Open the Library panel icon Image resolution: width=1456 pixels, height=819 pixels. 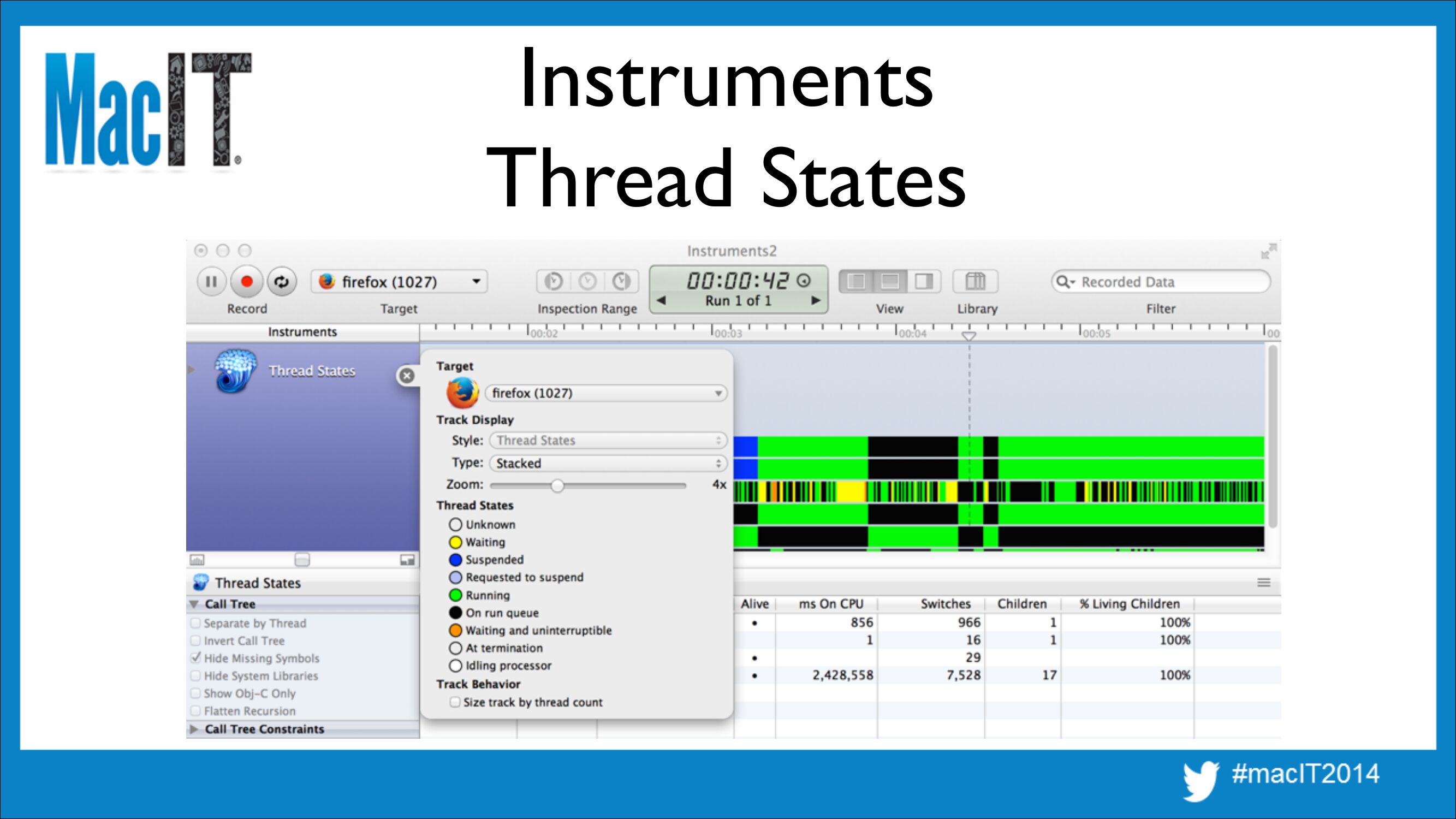tap(975, 282)
